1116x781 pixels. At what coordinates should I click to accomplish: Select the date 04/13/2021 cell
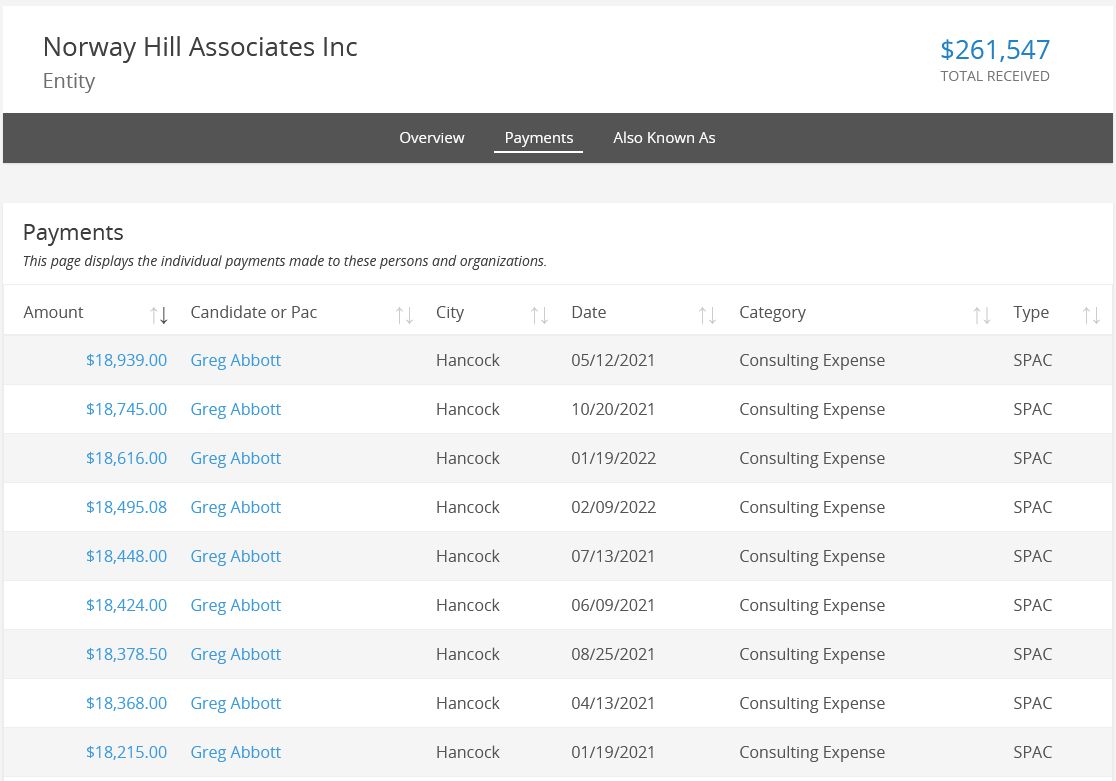[x=613, y=703]
